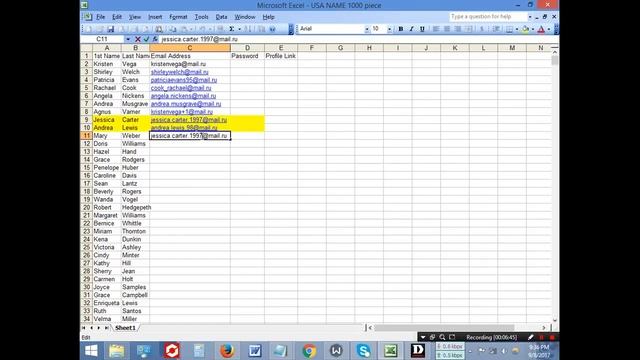Viewport: 640px width, 360px height.
Task: Click the Profile Link header cell
Action: tap(280, 56)
